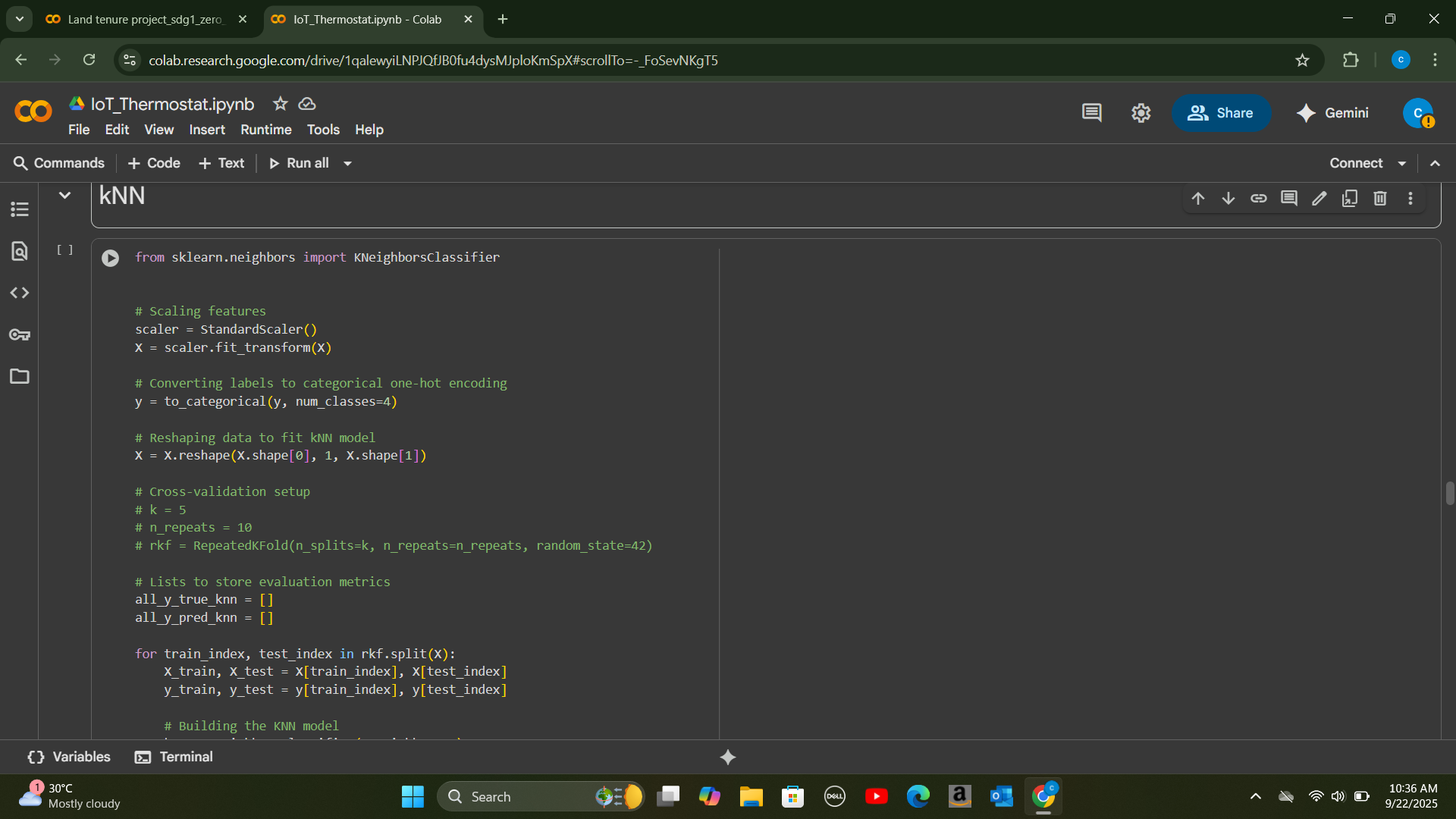Open Connect runtime options dropdown
Image resolution: width=1456 pixels, height=819 pixels.
click(1402, 164)
